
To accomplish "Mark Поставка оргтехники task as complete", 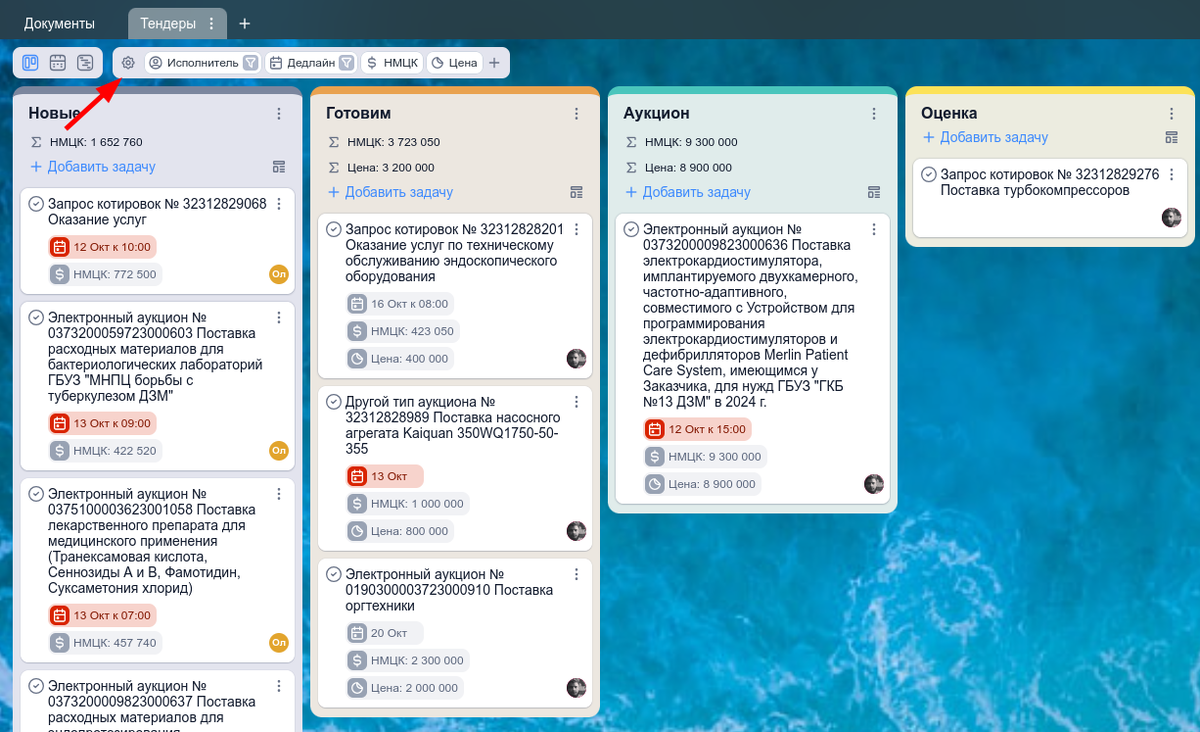I will coord(334,575).
